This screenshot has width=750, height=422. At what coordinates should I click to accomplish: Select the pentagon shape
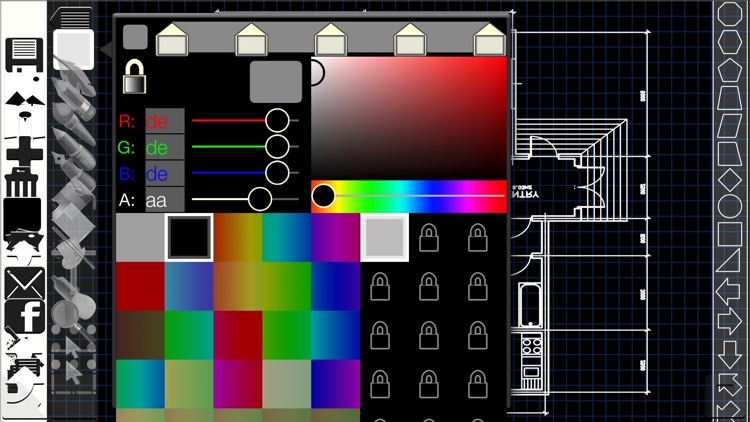click(x=729, y=70)
